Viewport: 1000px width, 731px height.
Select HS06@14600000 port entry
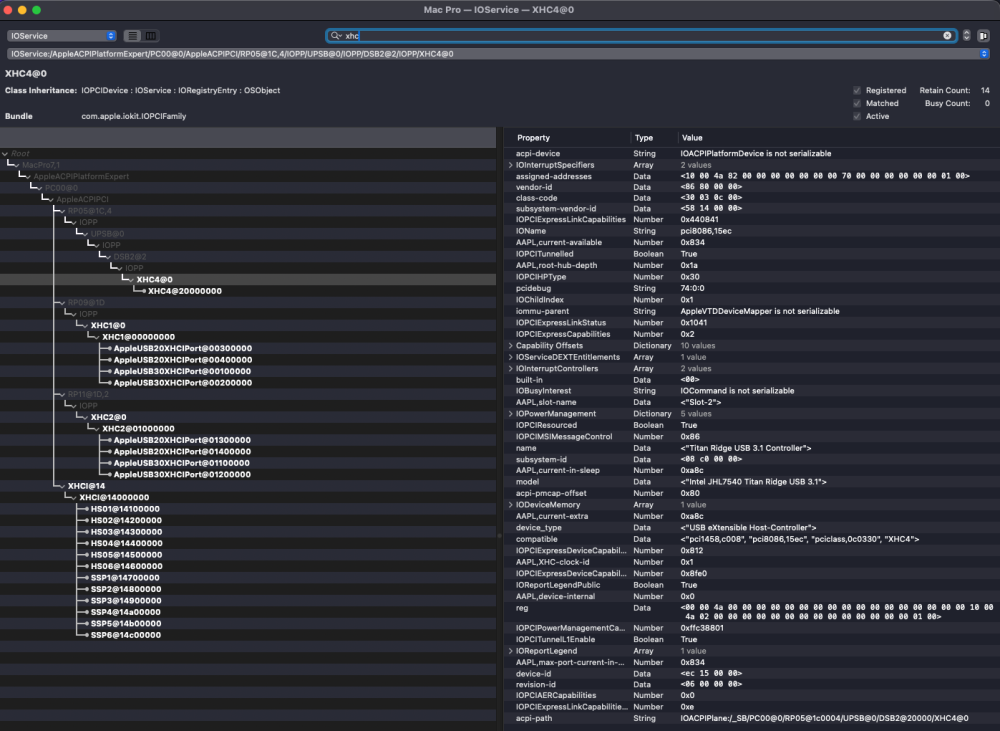126,566
